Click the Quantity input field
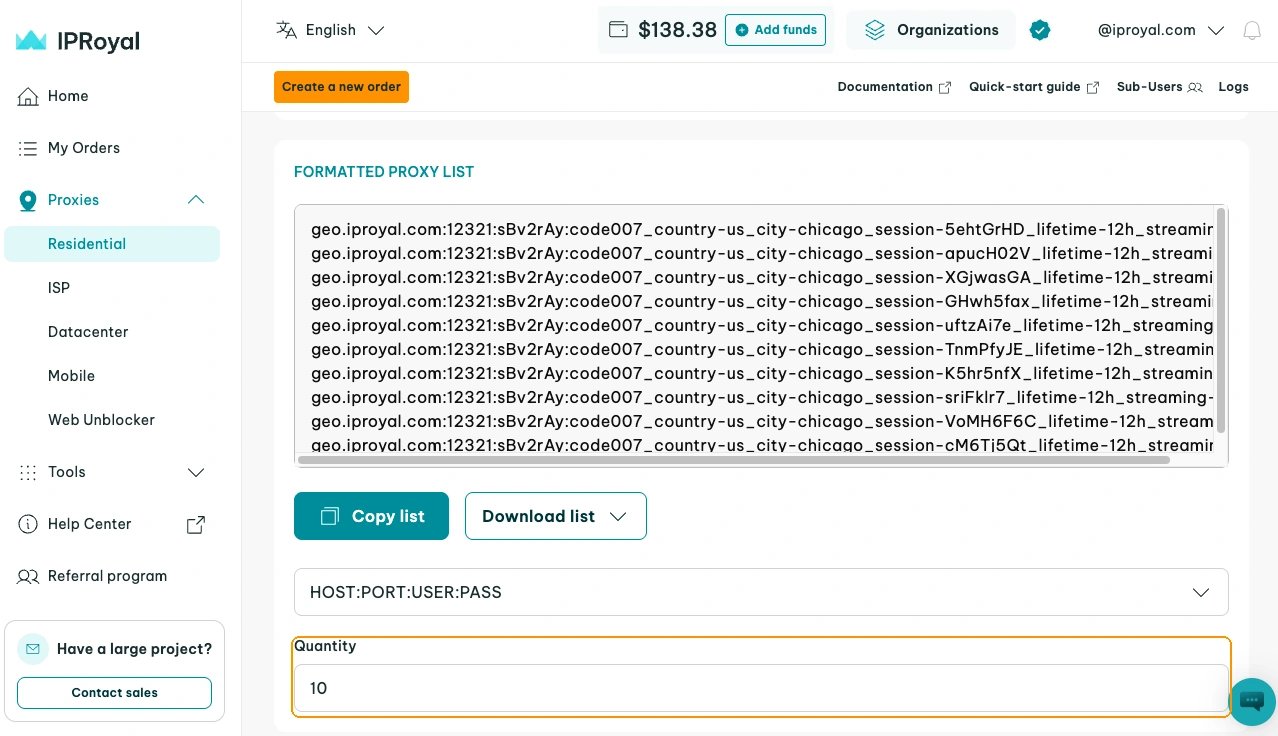This screenshot has height=736, width=1278. (x=761, y=688)
